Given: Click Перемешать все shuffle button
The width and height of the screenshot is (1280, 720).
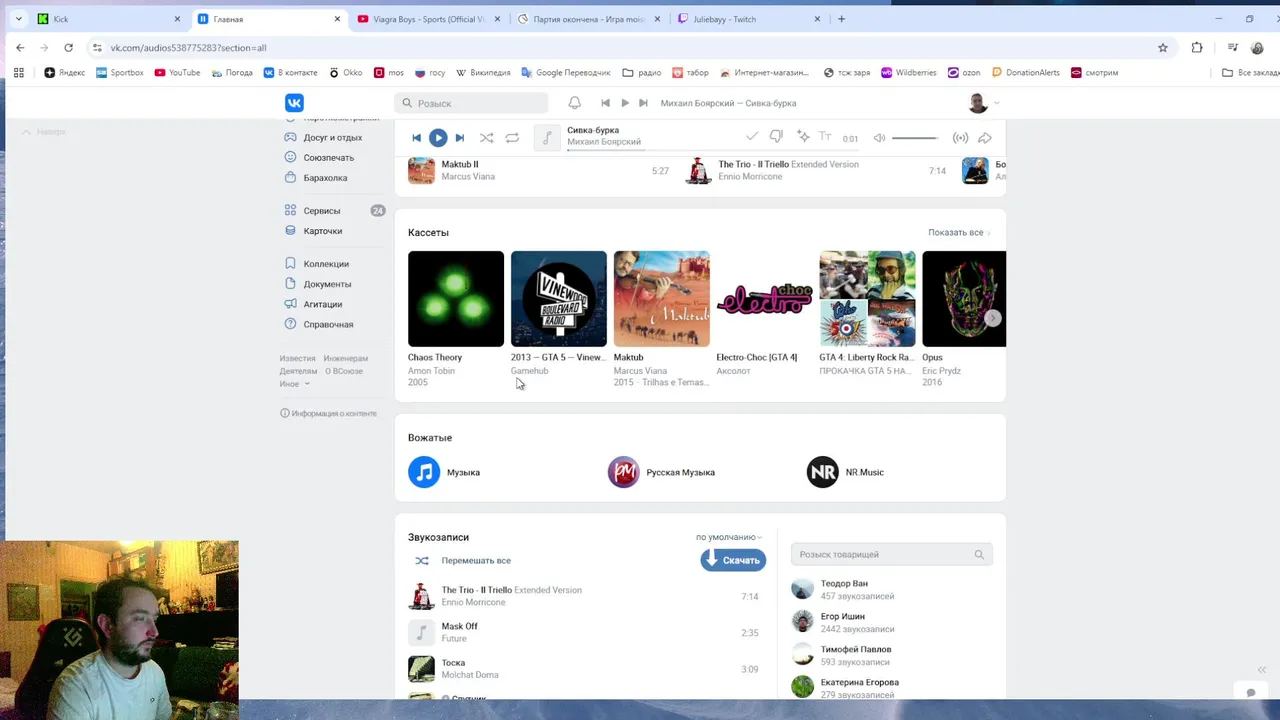Looking at the screenshot, I should (463, 561).
